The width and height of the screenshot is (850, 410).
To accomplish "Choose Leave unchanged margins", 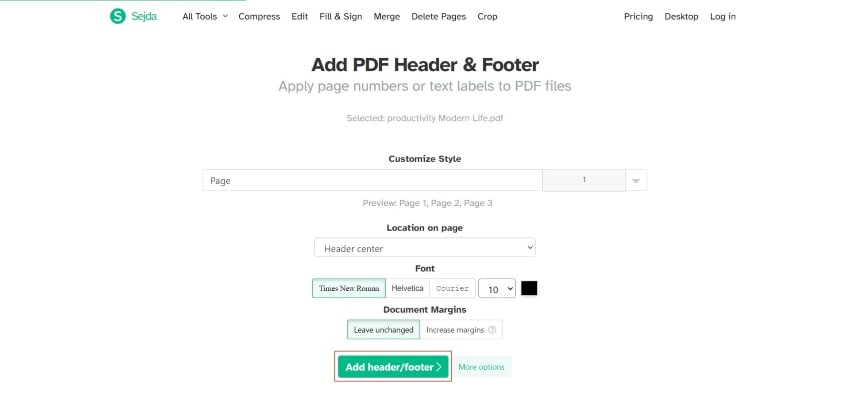I will 383,330.
